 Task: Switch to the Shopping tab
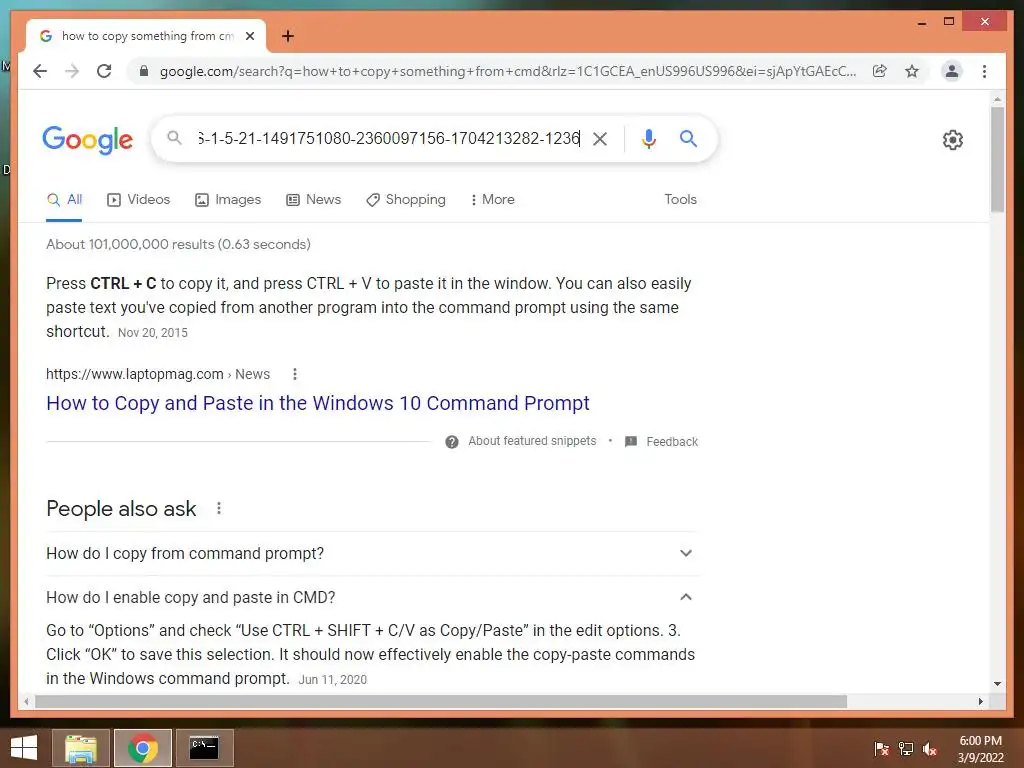click(406, 200)
